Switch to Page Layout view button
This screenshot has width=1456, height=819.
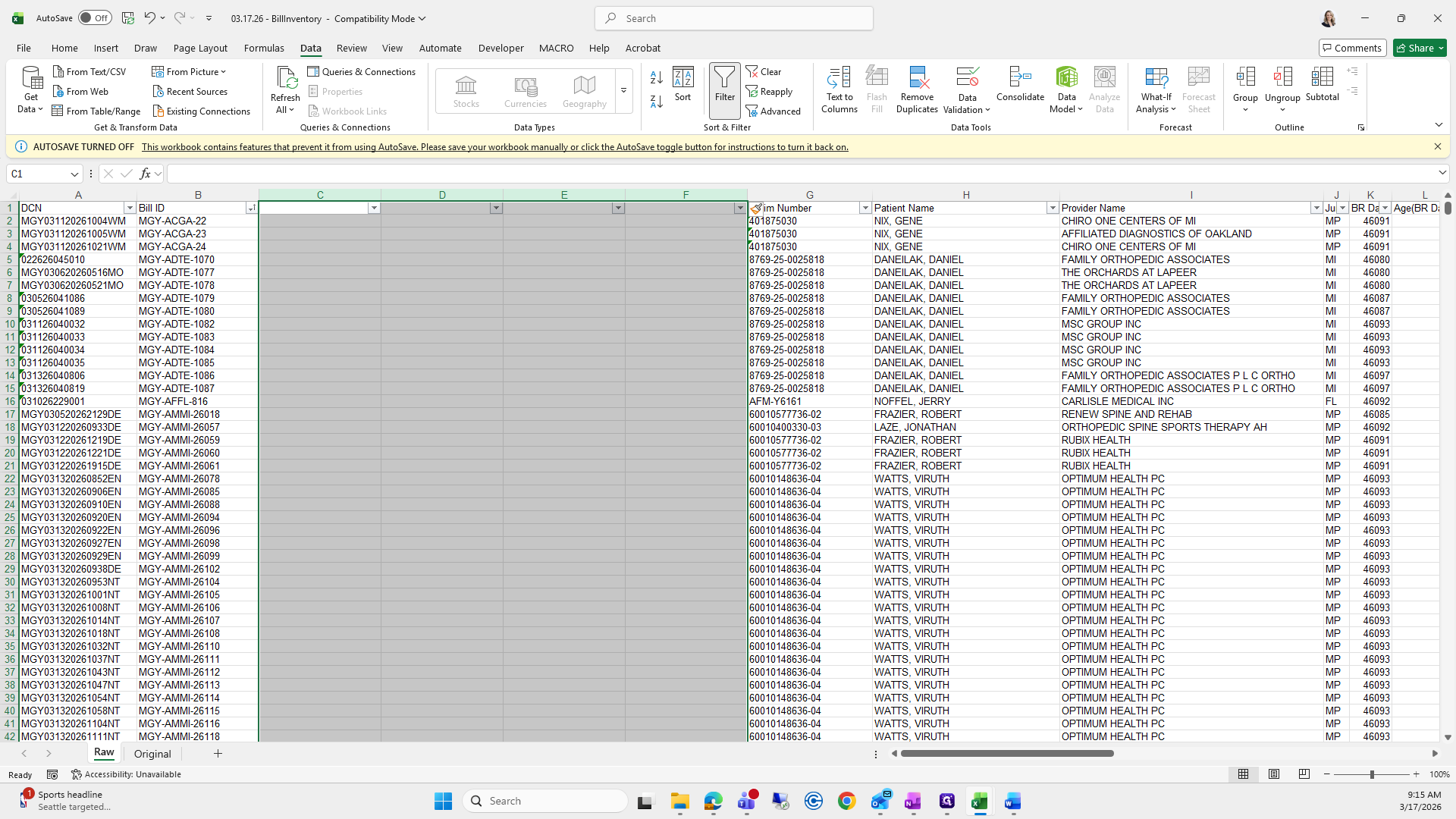[x=1274, y=774]
